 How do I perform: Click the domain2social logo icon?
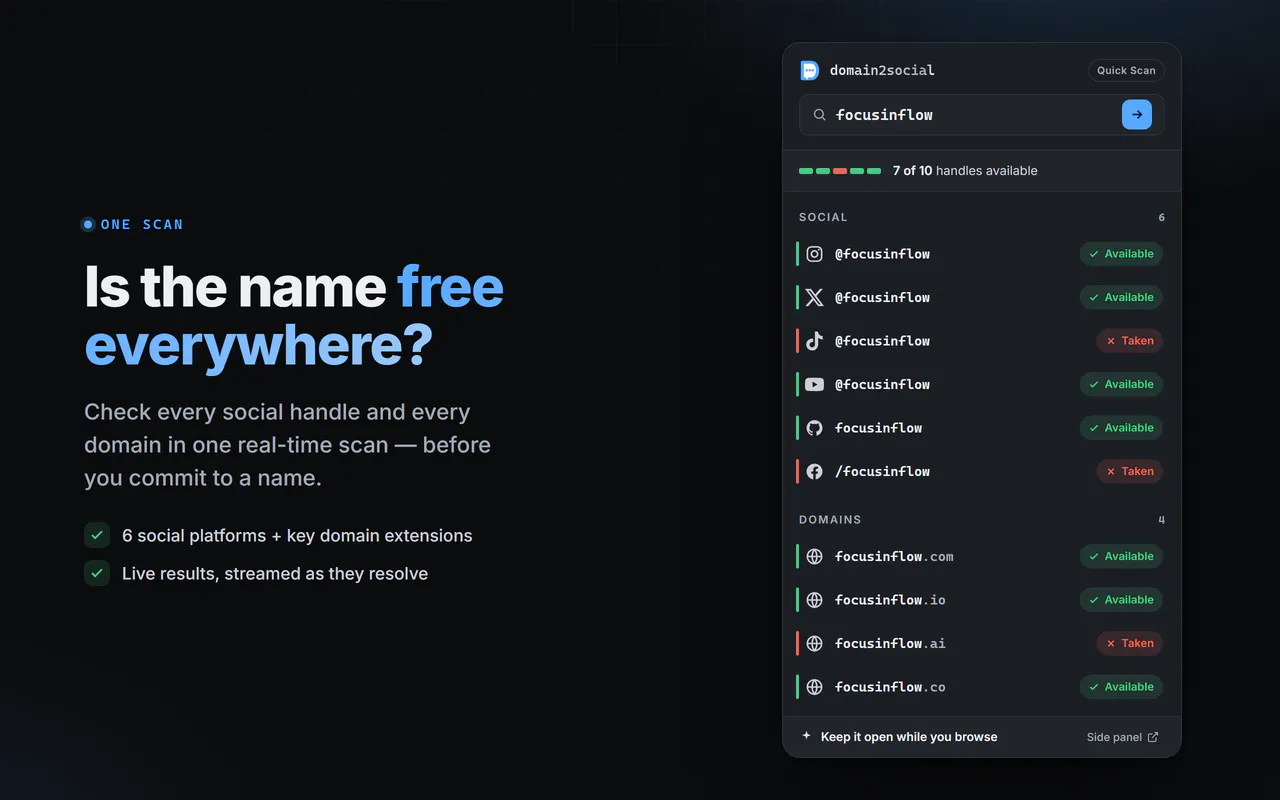tap(810, 70)
